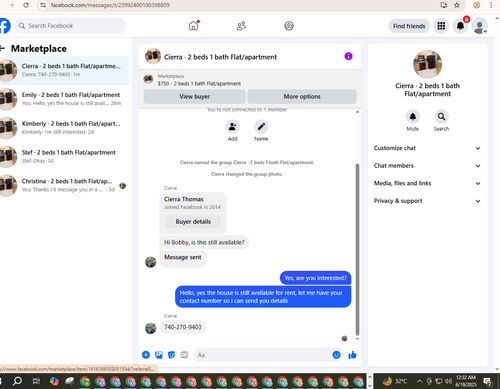This screenshot has width=500, height=389.
Task: Expand Chat members section
Action: point(427,166)
